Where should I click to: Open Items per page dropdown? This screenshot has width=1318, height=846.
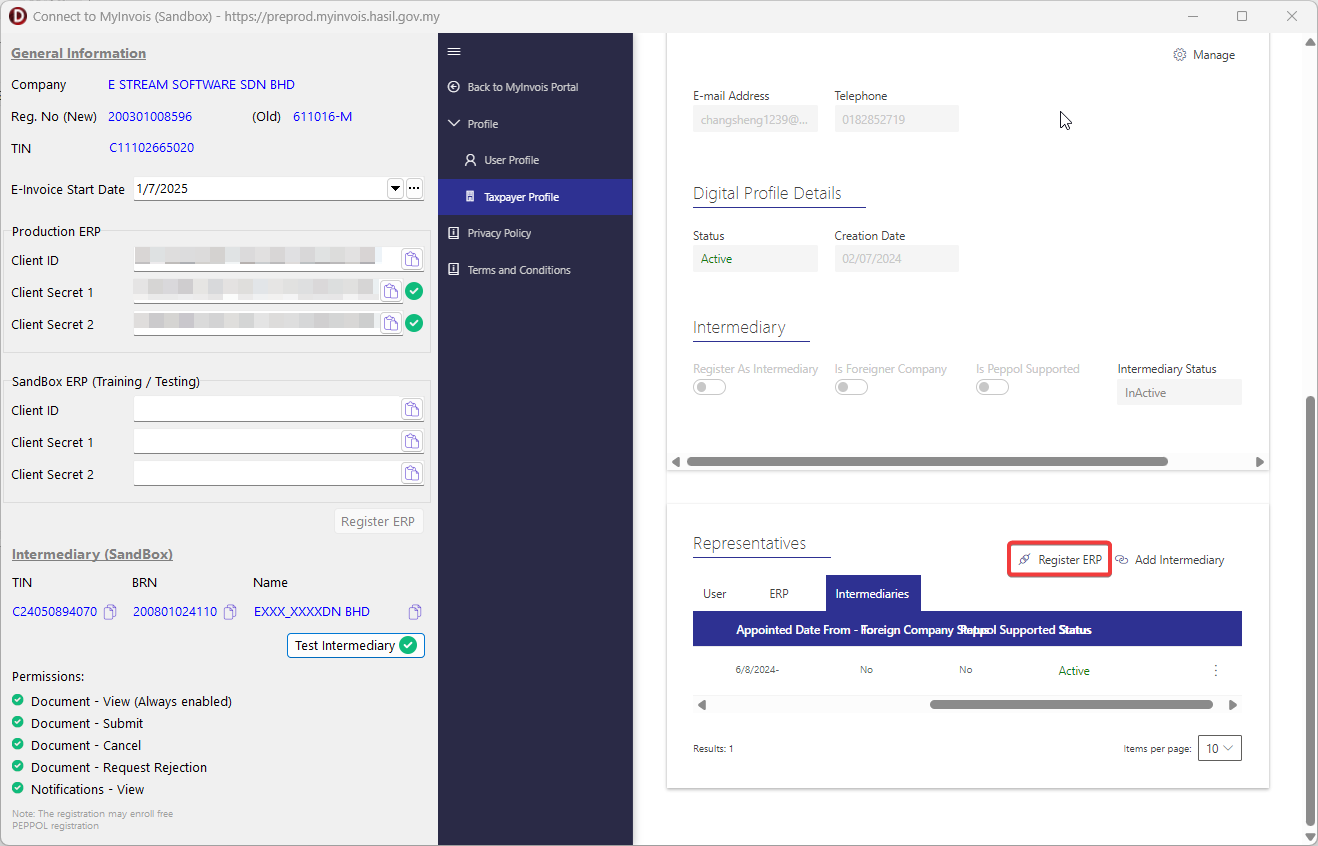click(1219, 748)
